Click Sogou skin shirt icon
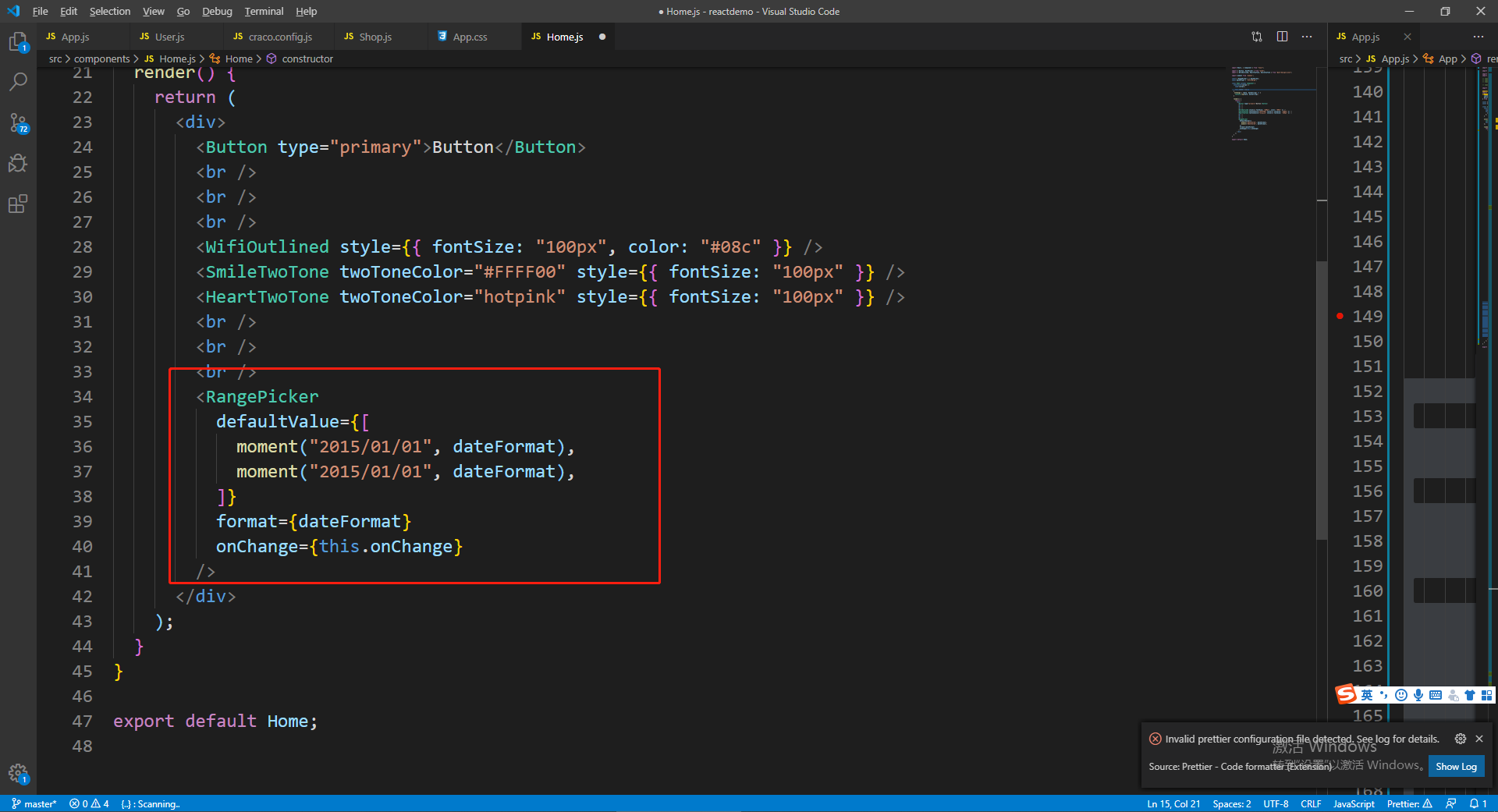The width and height of the screenshot is (1498, 812). pyautogui.click(x=1470, y=695)
